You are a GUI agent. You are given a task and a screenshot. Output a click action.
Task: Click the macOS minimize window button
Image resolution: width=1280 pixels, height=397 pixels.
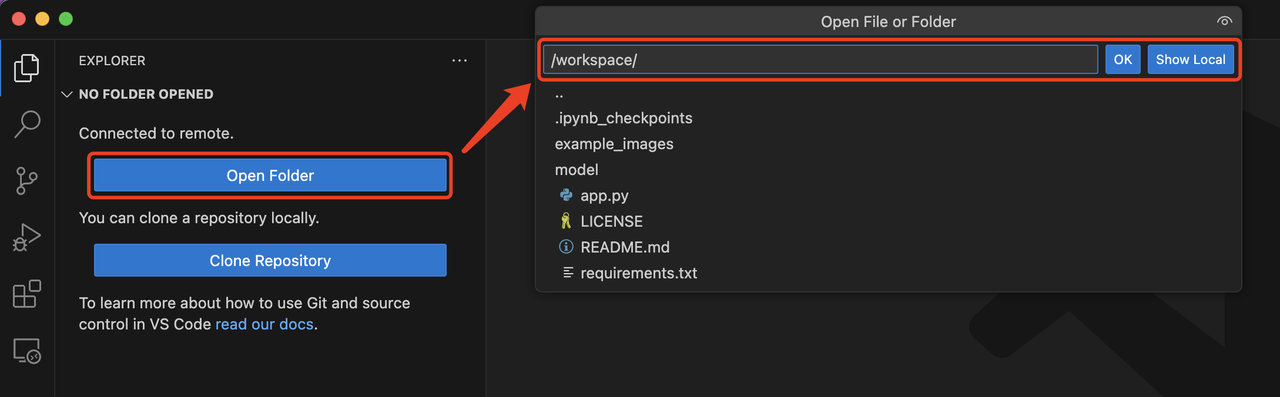(x=42, y=19)
